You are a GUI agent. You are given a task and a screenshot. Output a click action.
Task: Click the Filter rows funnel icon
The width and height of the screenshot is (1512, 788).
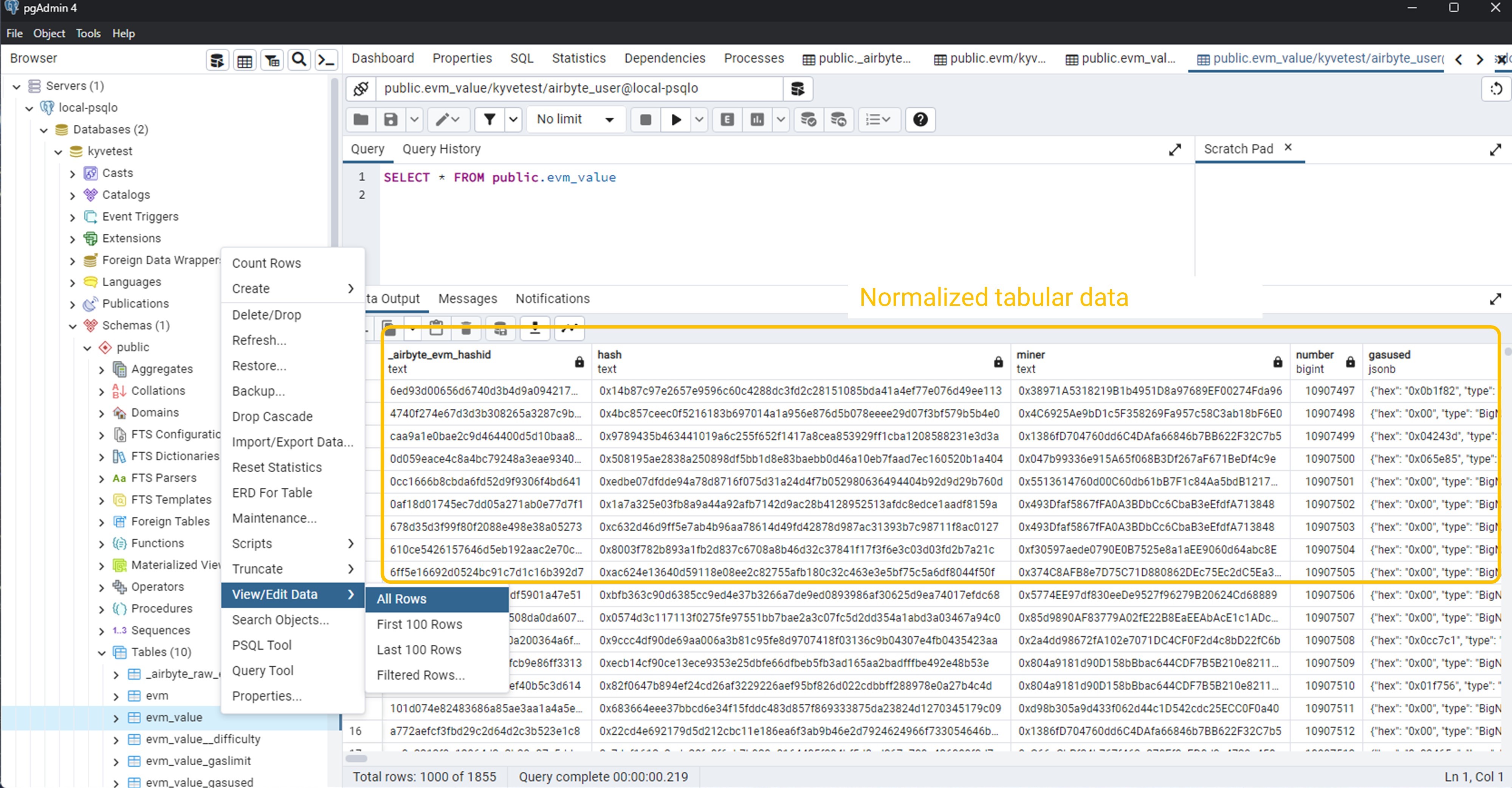click(489, 120)
